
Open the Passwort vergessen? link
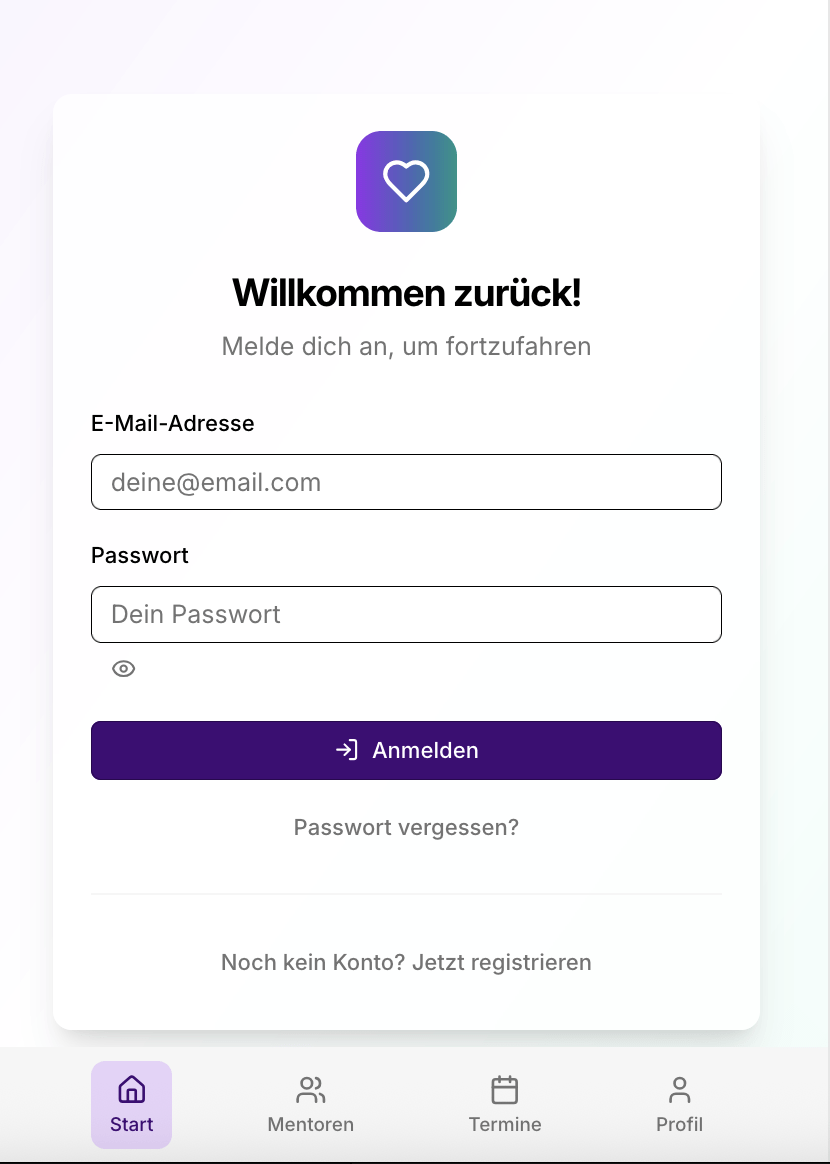pyautogui.click(x=406, y=827)
